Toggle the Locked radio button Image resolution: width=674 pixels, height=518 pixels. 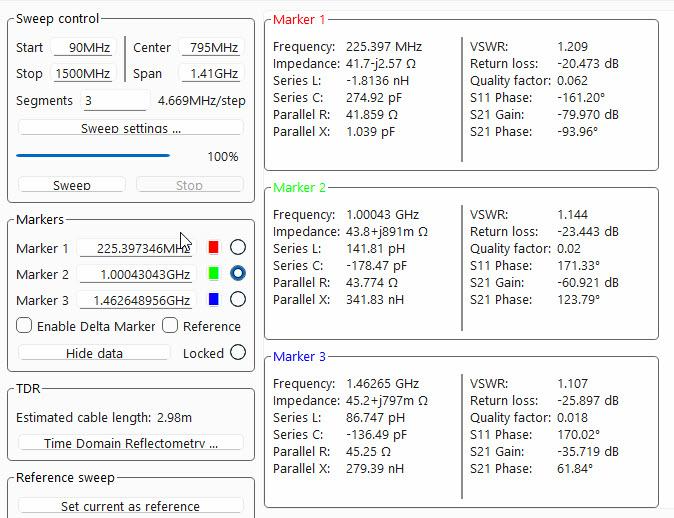tap(238, 352)
